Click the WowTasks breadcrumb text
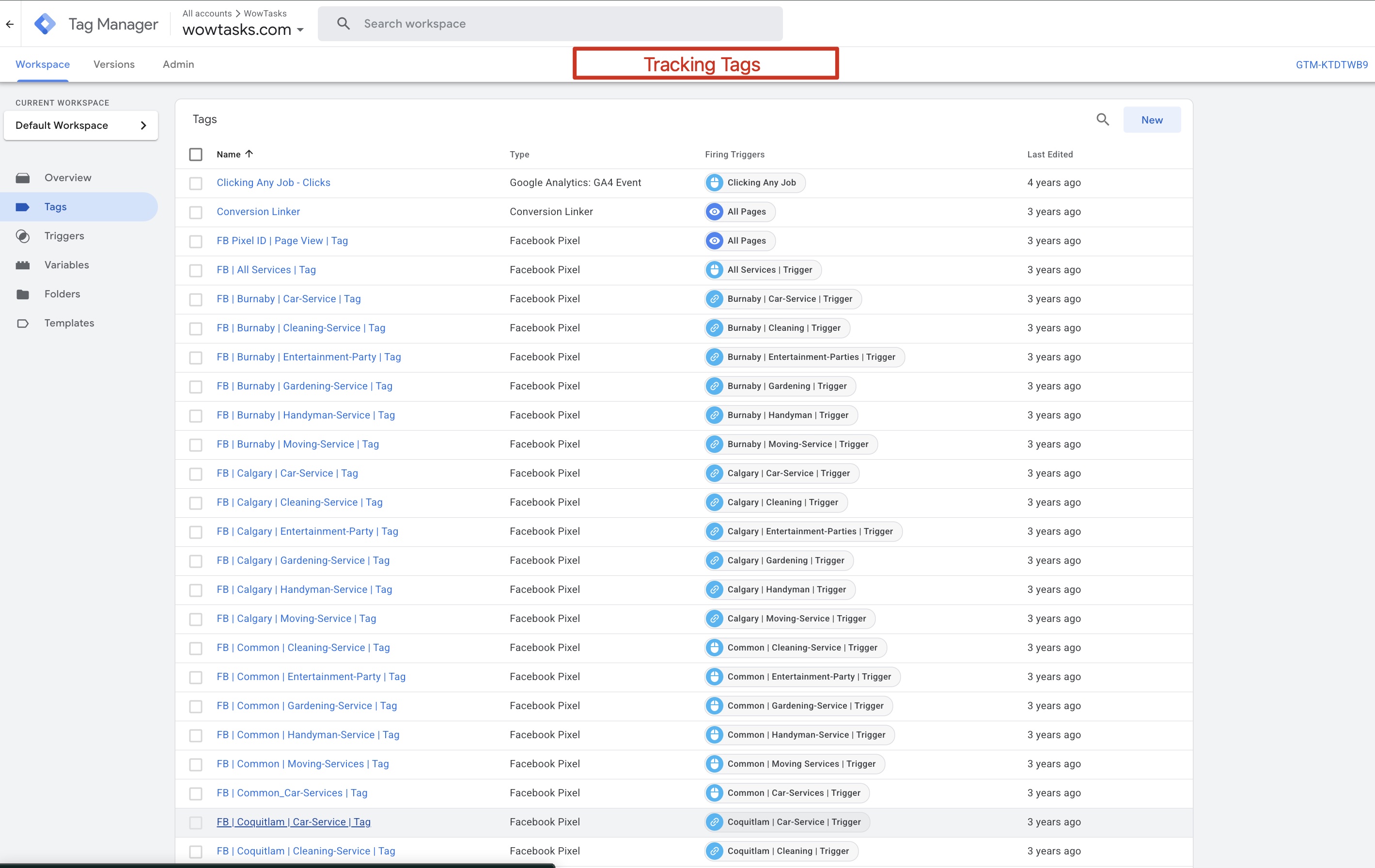The width and height of the screenshot is (1375, 868). (x=265, y=13)
